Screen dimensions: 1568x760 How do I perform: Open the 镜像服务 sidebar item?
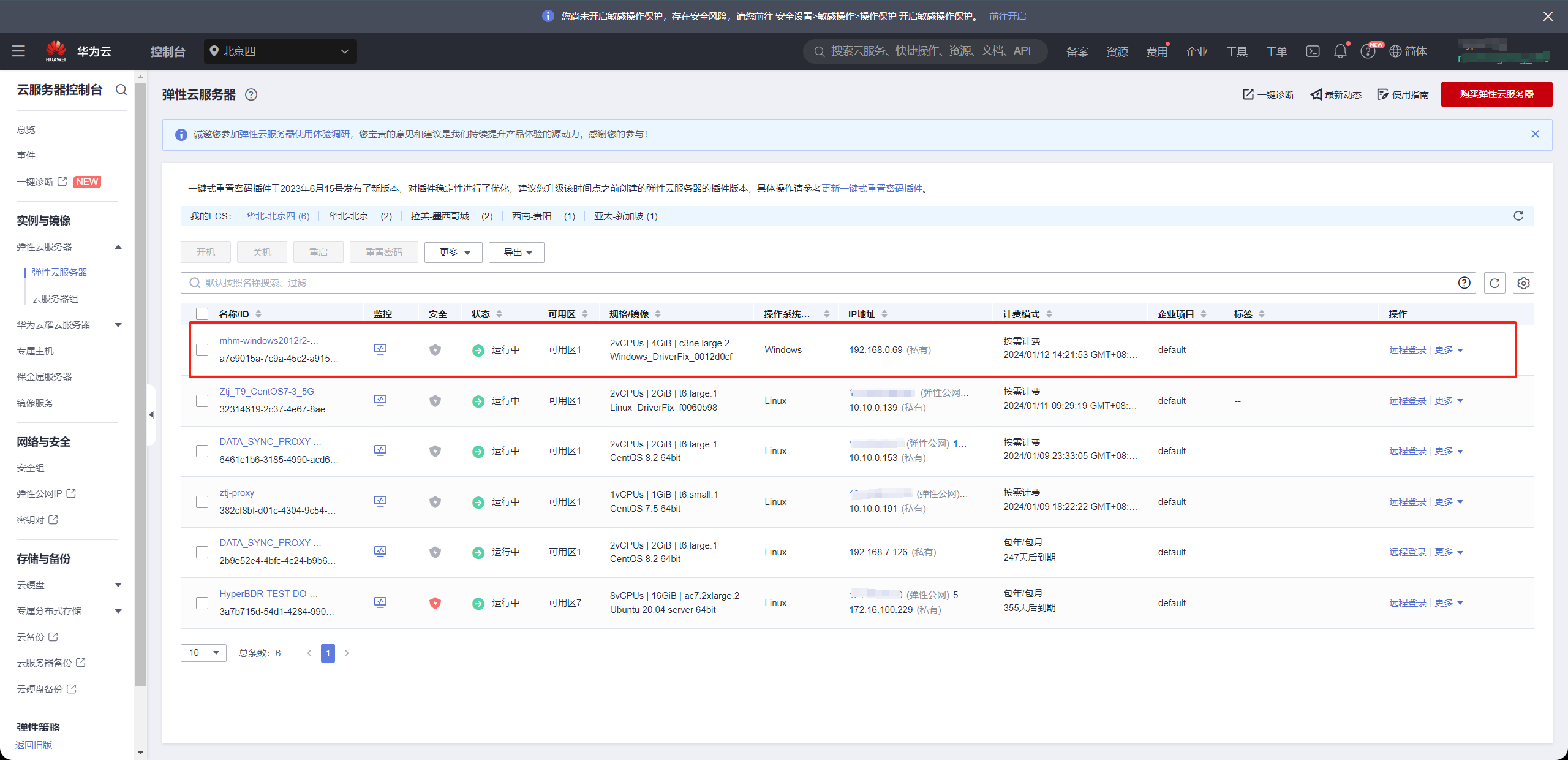click(x=36, y=403)
